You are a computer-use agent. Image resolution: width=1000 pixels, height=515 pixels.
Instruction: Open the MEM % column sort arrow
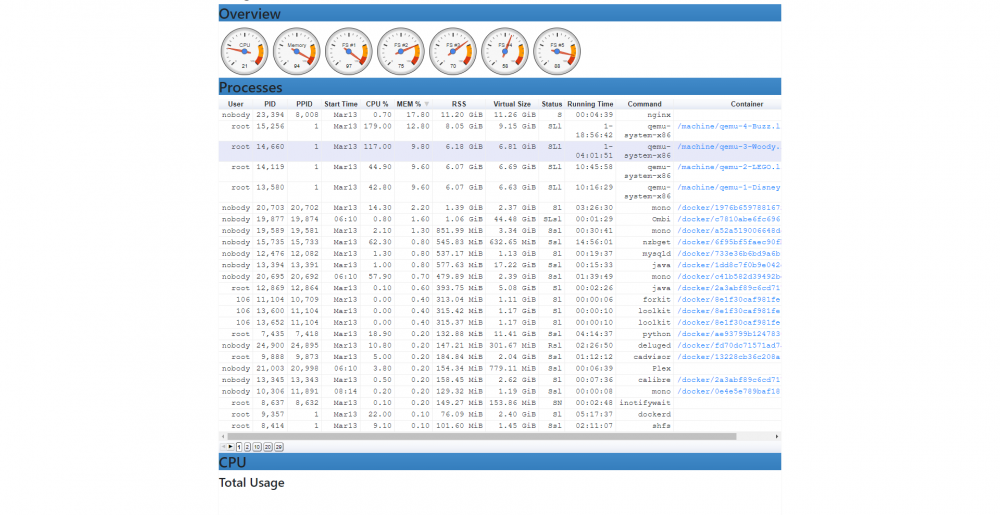pos(427,104)
